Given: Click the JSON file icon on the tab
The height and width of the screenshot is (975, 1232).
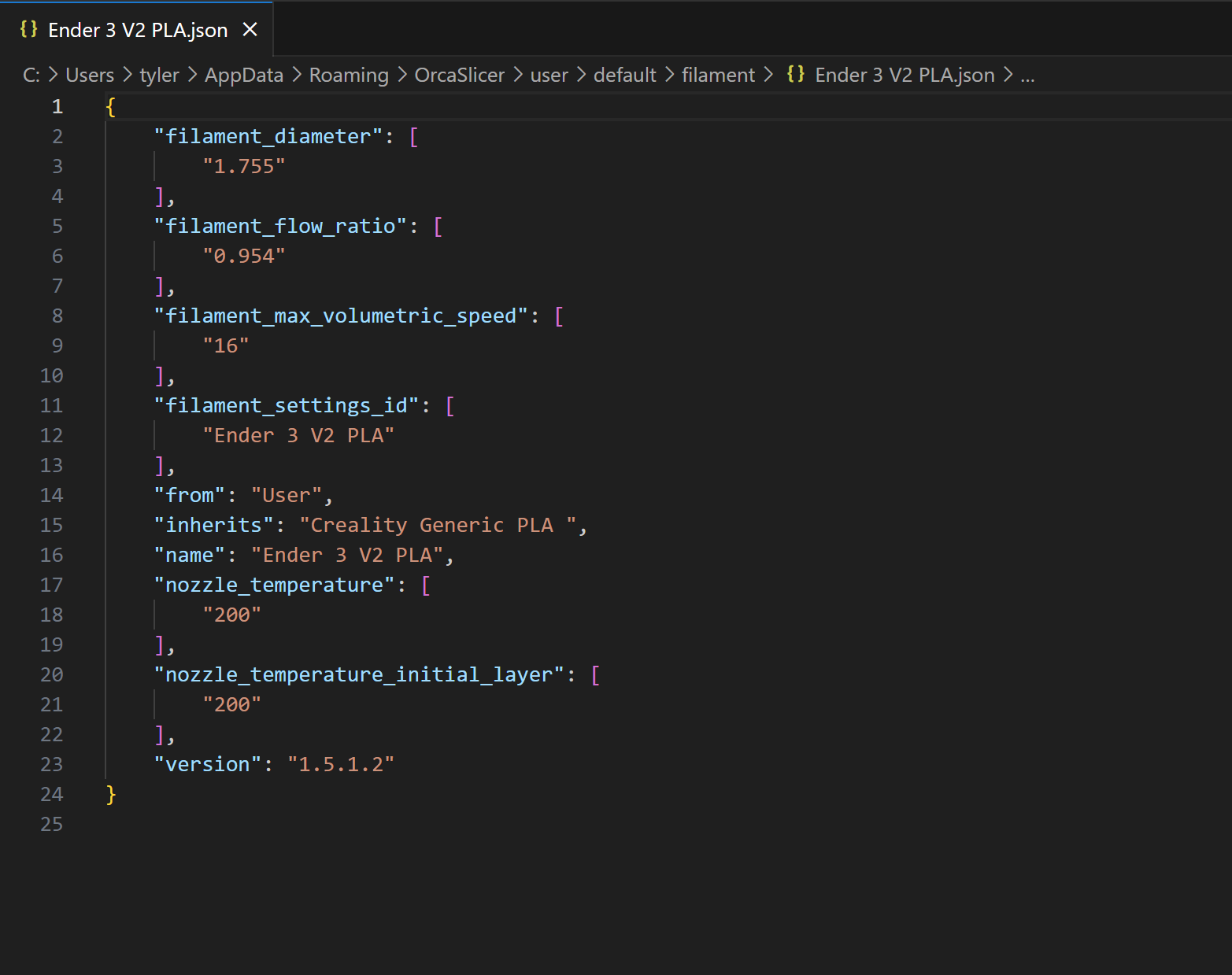Looking at the screenshot, I should pyautogui.click(x=30, y=28).
